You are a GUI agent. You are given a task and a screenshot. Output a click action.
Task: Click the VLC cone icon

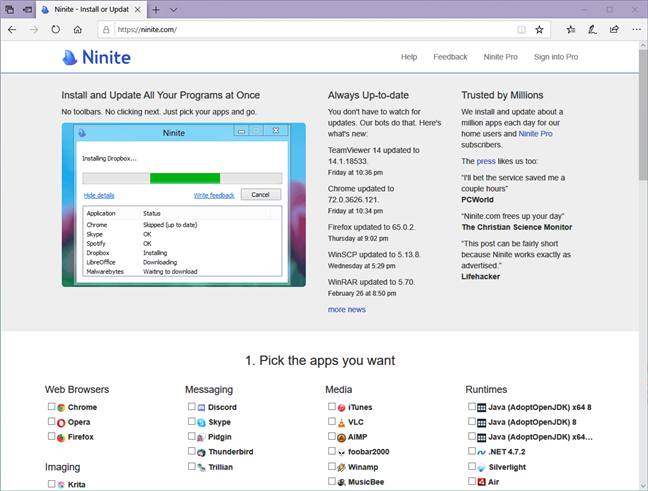(341, 422)
